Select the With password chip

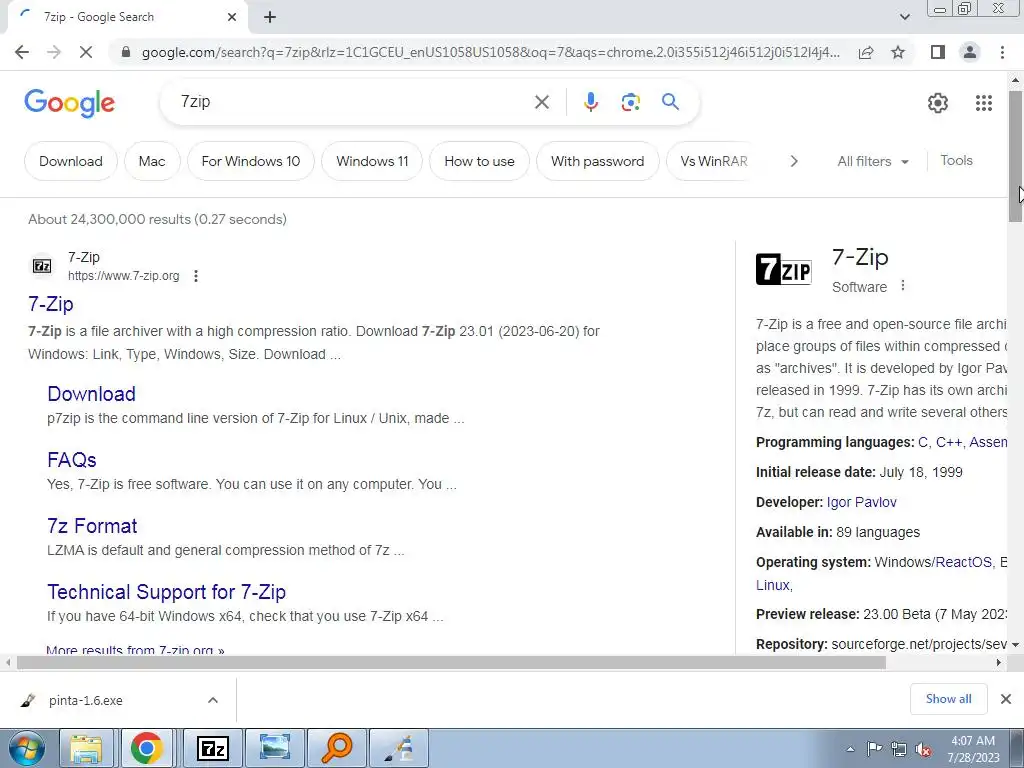click(598, 161)
